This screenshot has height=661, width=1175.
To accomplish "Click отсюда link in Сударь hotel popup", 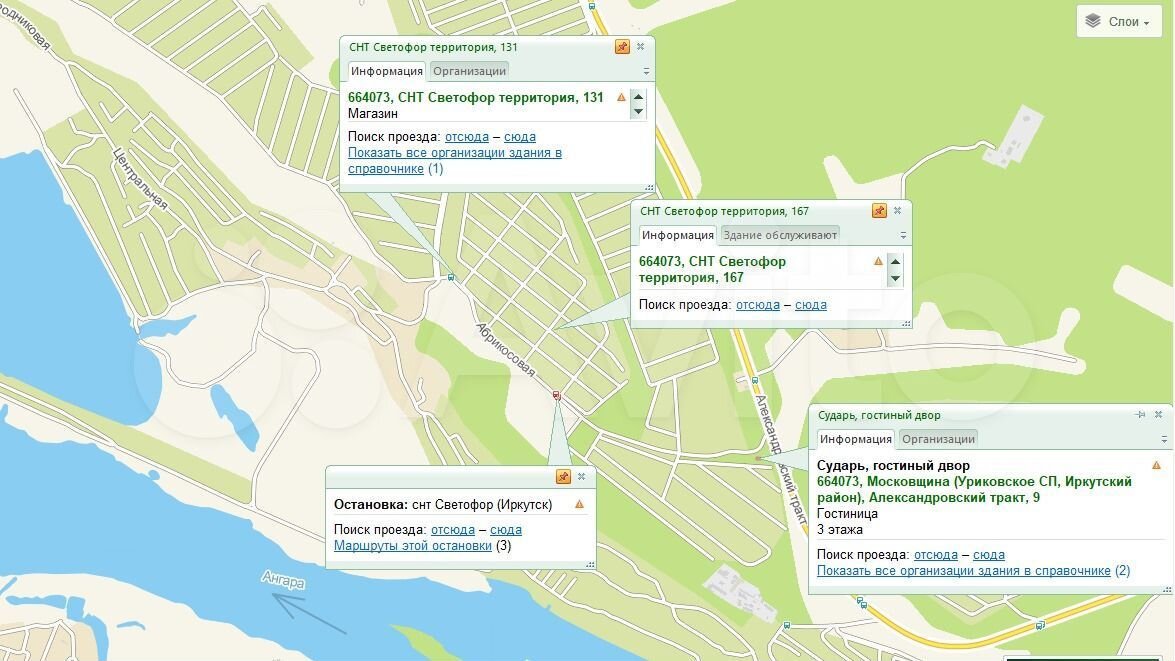I will 935,555.
